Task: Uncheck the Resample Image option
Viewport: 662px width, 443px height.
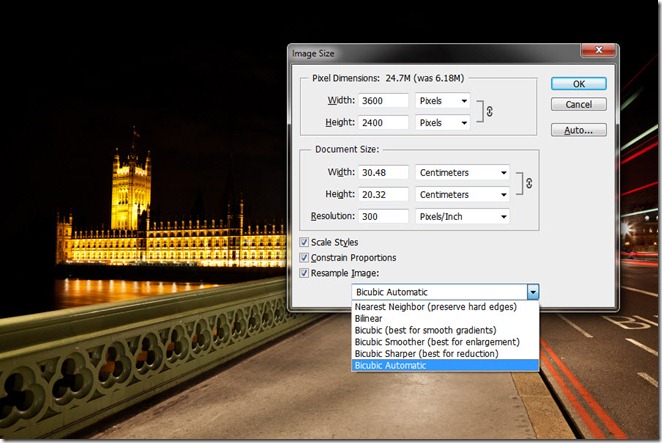Action: coord(307,272)
